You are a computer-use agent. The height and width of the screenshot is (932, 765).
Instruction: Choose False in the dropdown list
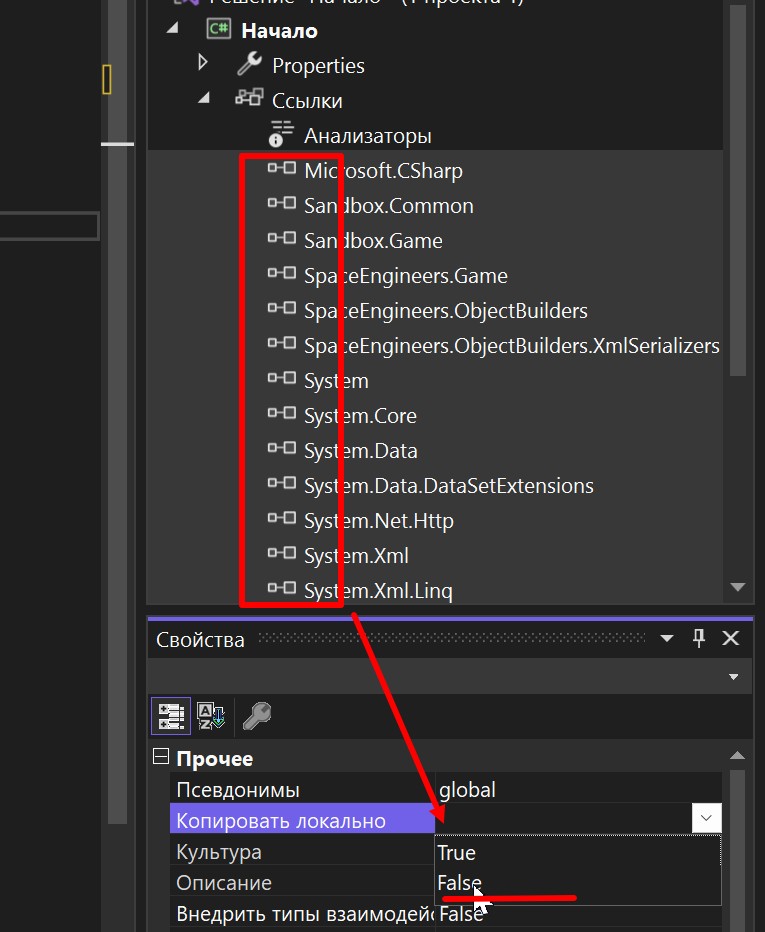point(578,883)
